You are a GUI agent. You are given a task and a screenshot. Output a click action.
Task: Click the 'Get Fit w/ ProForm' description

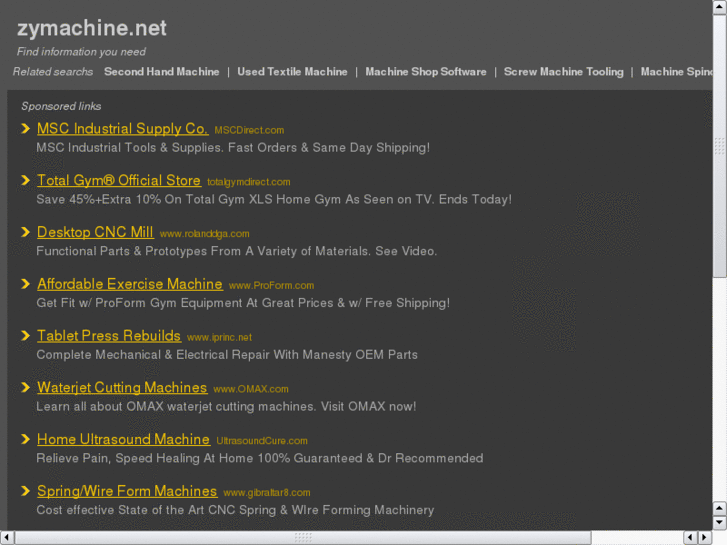(243, 303)
